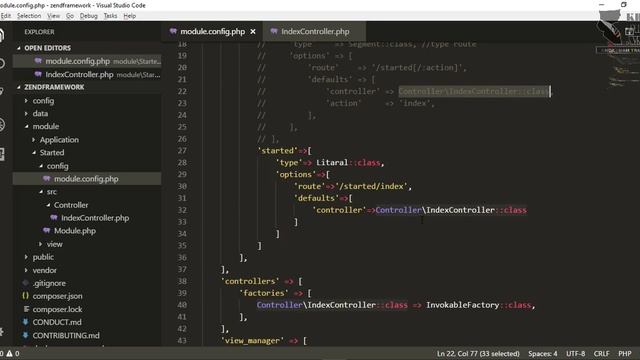Viewport: 640px width, 360px height.
Task: Collapse the src folder
Action: (x=51, y=192)
